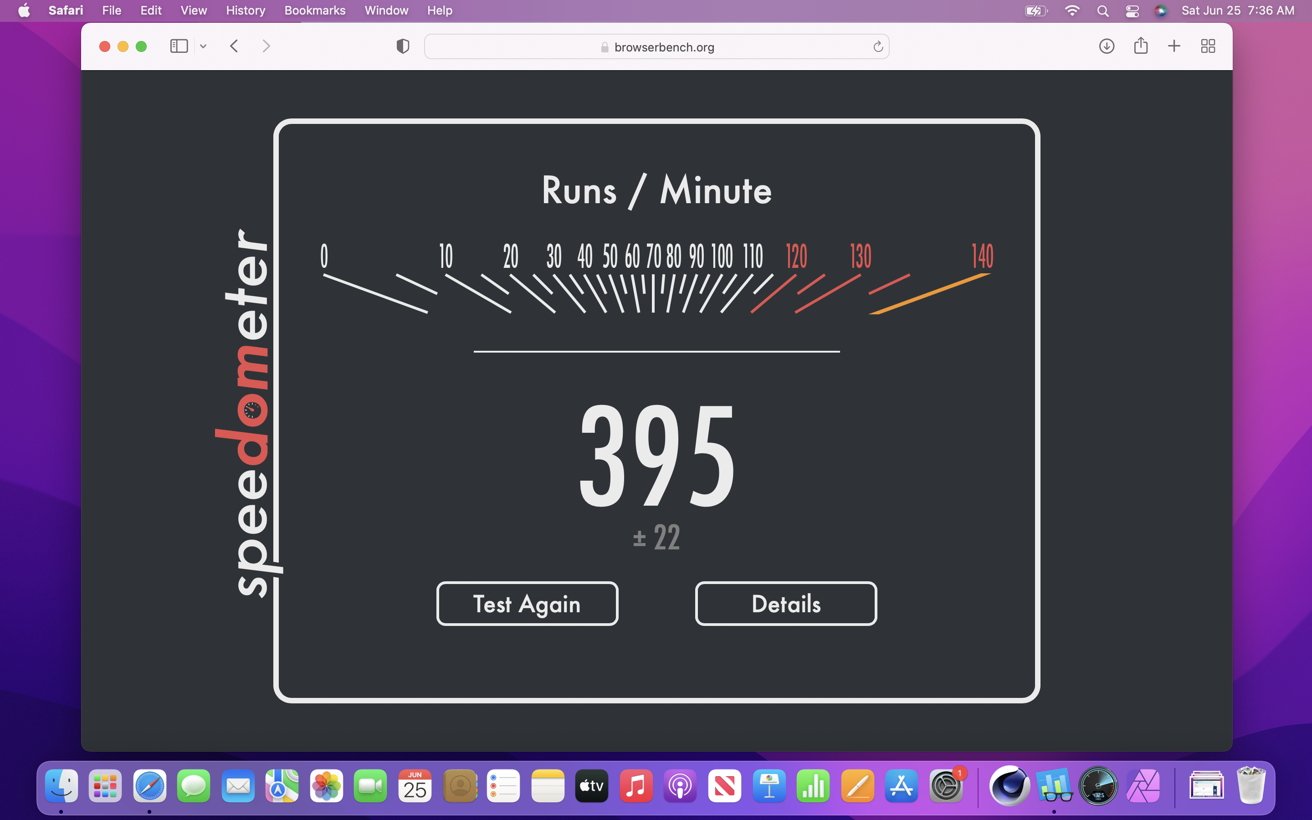Click the ± 22 variance text

[x=657, y=538]
